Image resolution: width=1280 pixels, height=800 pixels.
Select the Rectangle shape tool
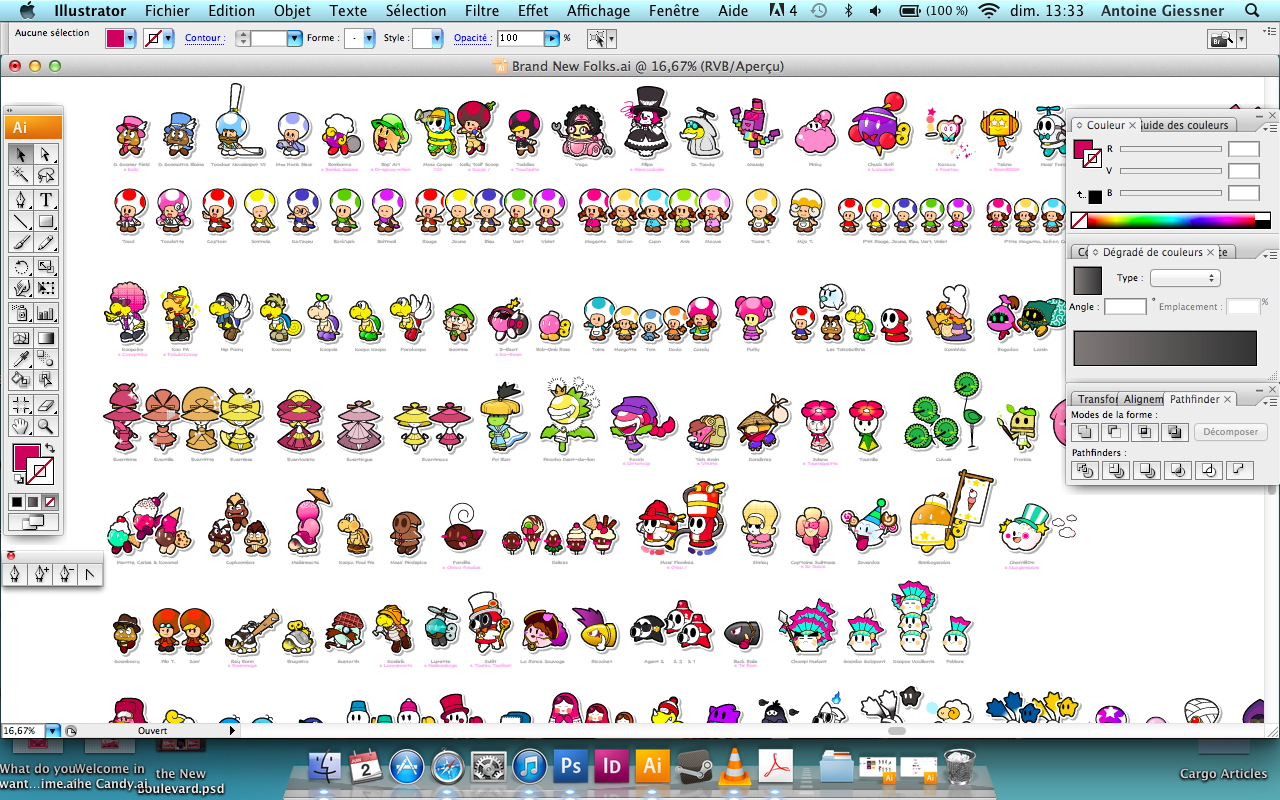pyautogui.click(x=46, y=221)
